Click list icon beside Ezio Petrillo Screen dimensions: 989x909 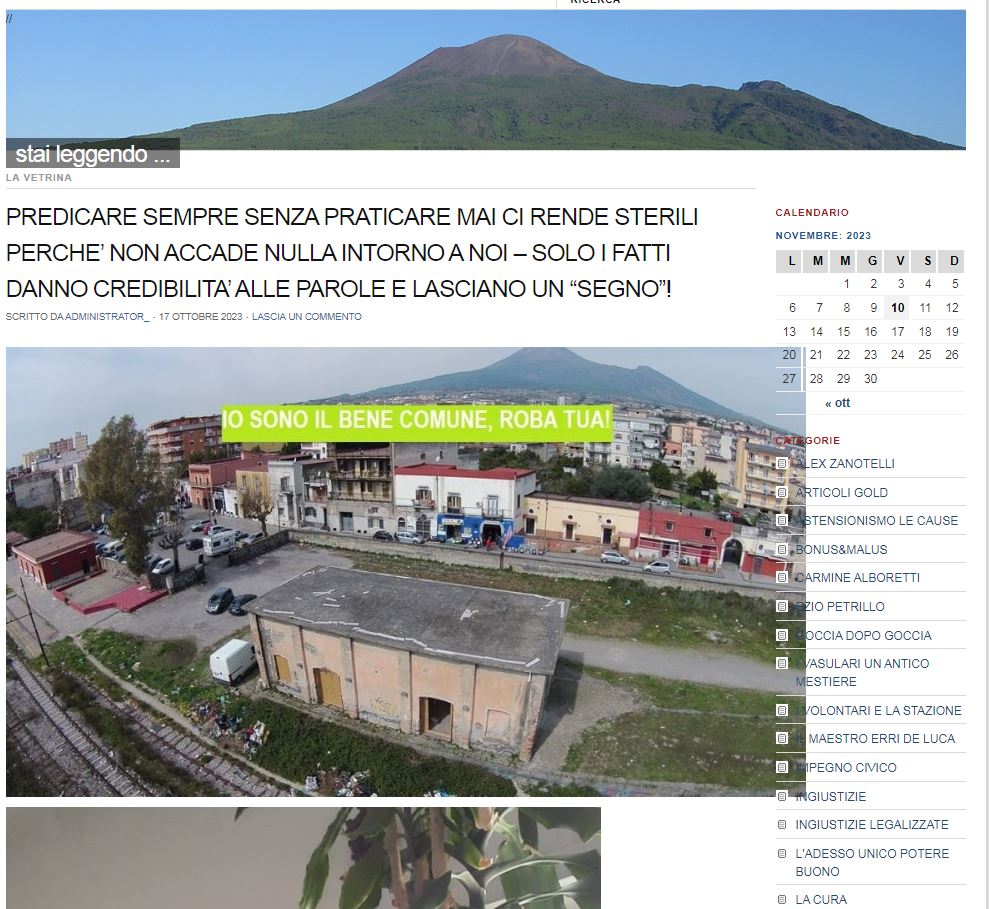pyautogui.click(x=782, y=606)
